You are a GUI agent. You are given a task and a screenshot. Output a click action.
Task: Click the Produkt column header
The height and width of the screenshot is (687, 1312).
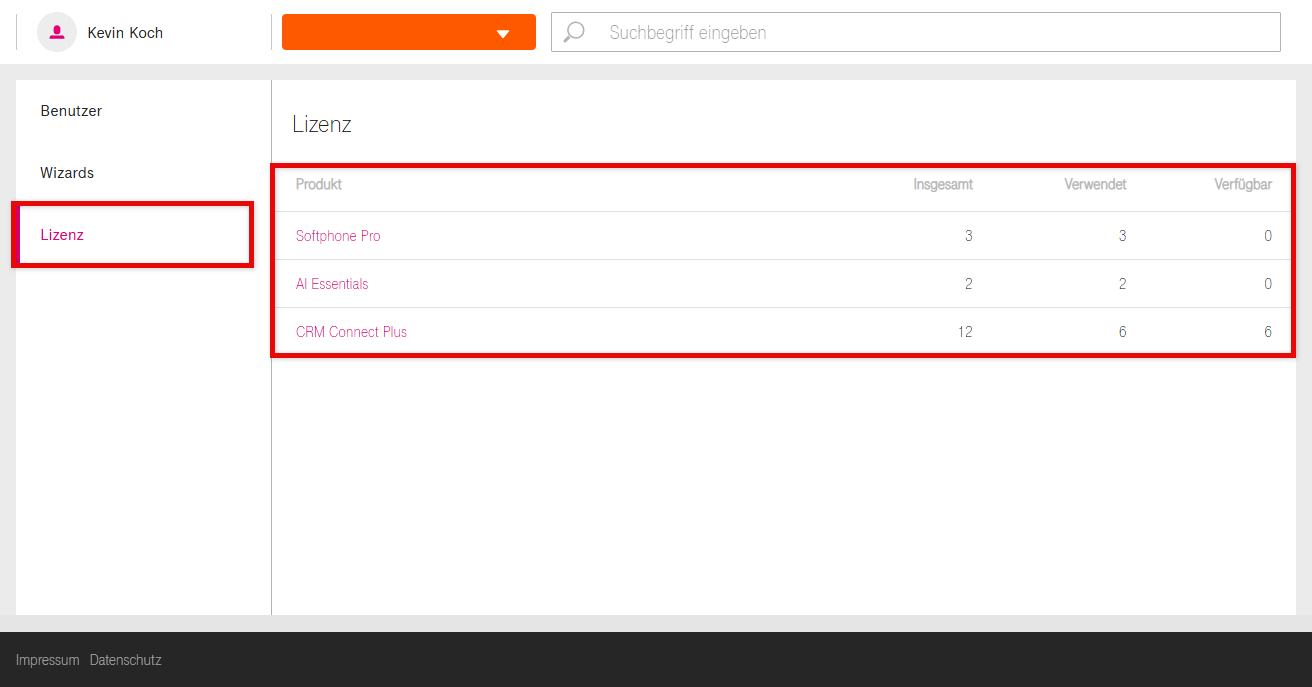pyautogui.click(x=319, y=184)
